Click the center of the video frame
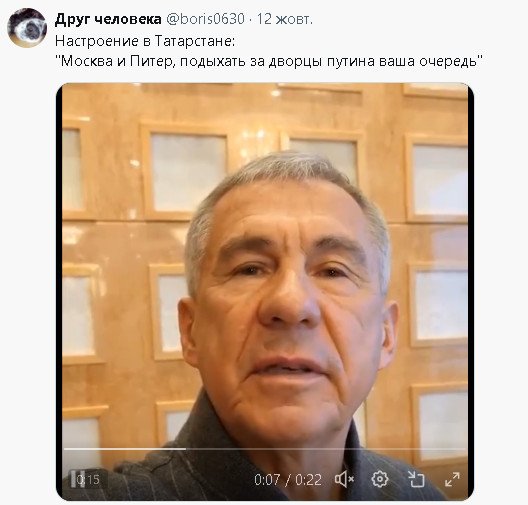 (265, 292)
